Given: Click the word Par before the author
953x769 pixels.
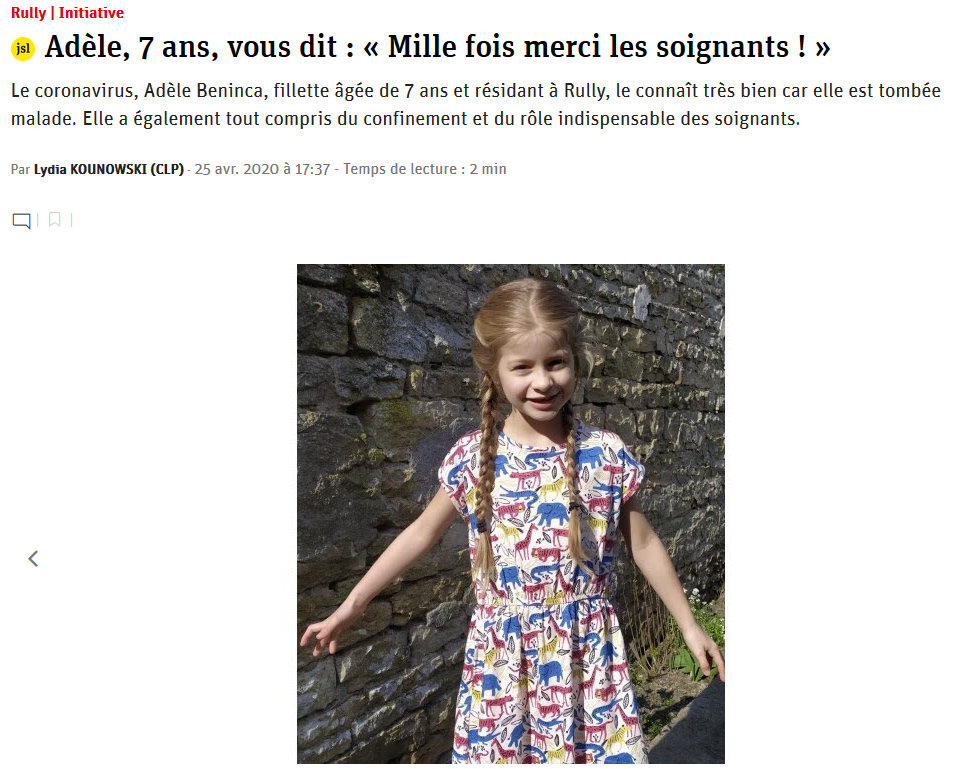Looking at the screenshot, I should [21, 169].
